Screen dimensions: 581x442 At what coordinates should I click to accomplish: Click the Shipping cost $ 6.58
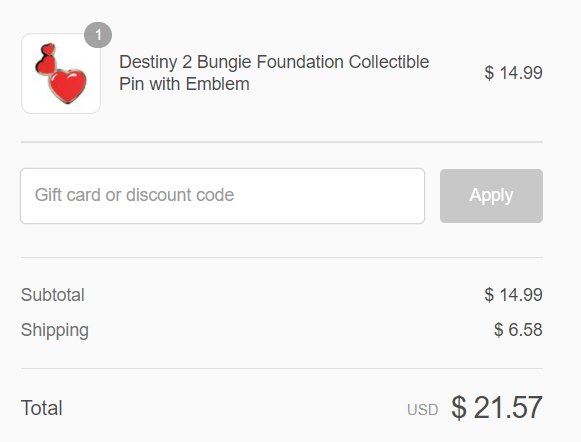tap(518, 330)
